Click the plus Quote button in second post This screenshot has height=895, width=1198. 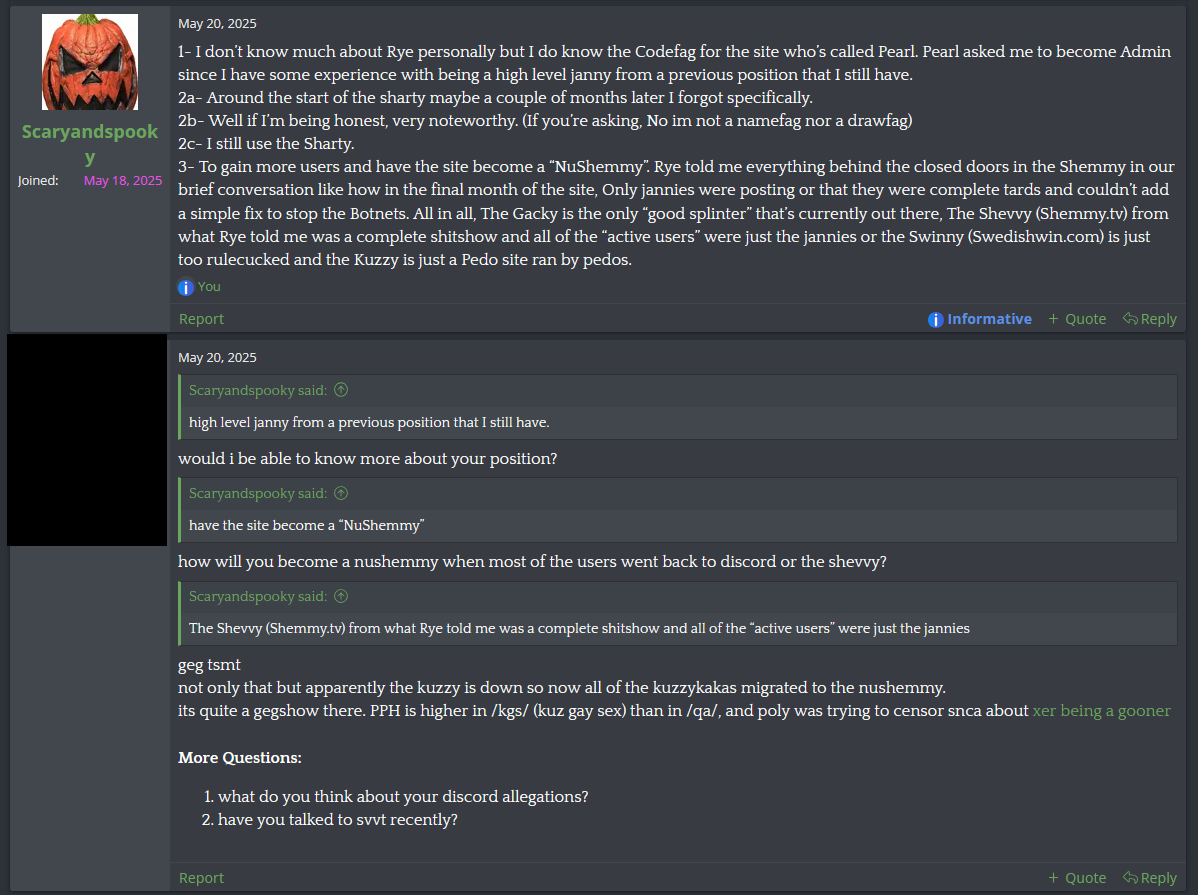[x=1077, y=878]
